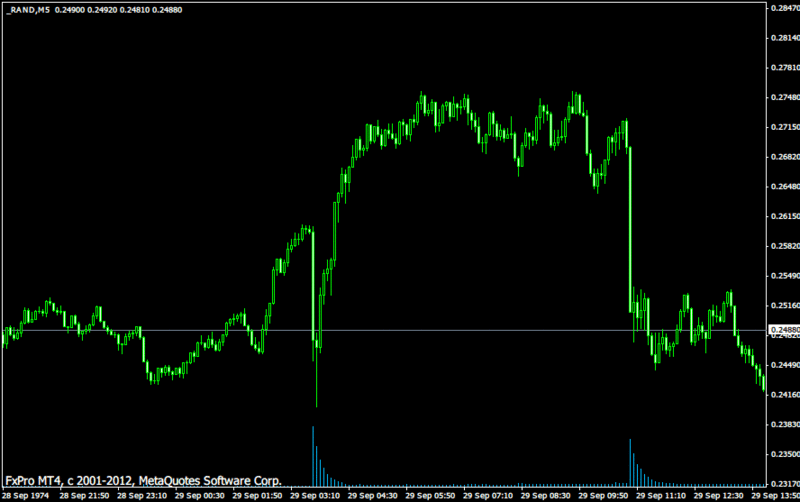The height and width of the screenshot is (502, 800).
Task: Click the 29 Sep 00:30 time label
Action: tap(199, 496)
